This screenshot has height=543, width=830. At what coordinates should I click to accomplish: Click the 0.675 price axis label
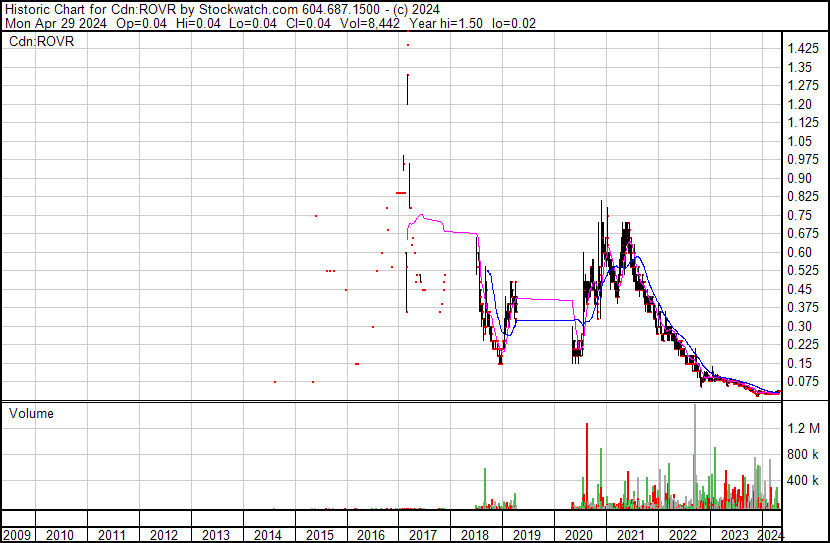803,233
